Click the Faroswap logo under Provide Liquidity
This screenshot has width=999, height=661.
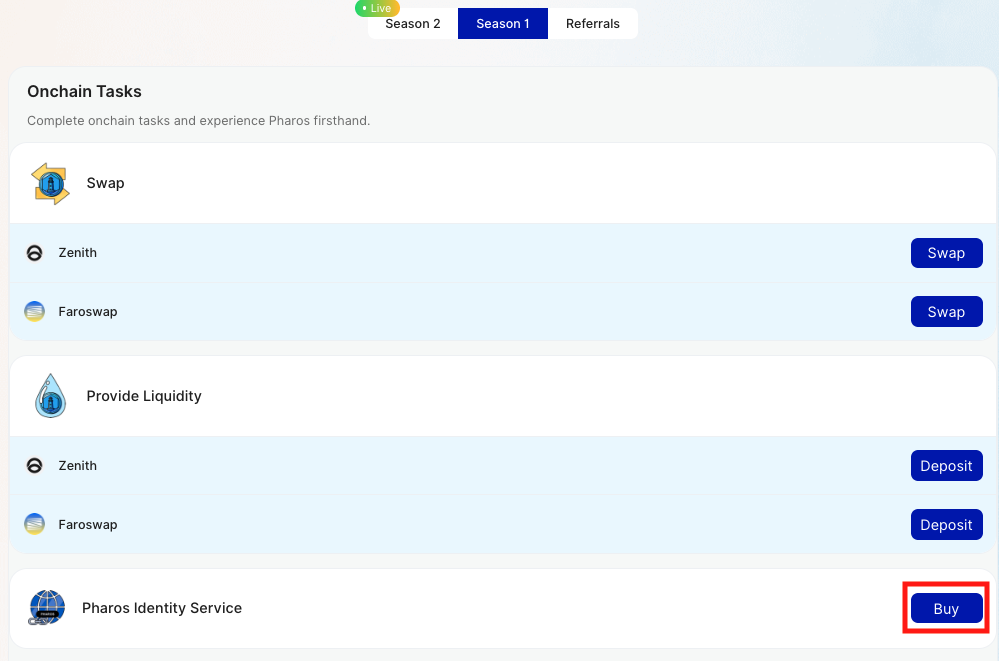click(34, 525)
